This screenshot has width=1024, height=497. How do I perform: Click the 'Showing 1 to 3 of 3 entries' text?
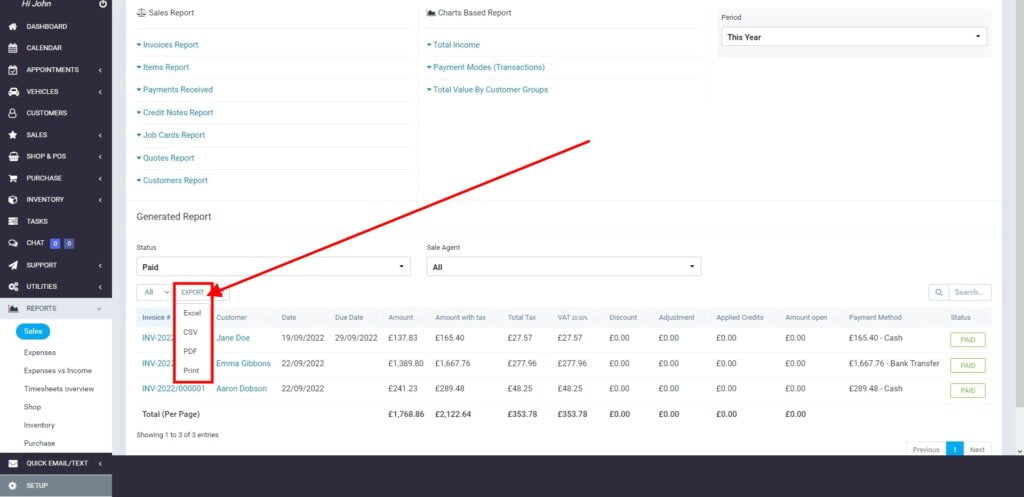[177, 435]
